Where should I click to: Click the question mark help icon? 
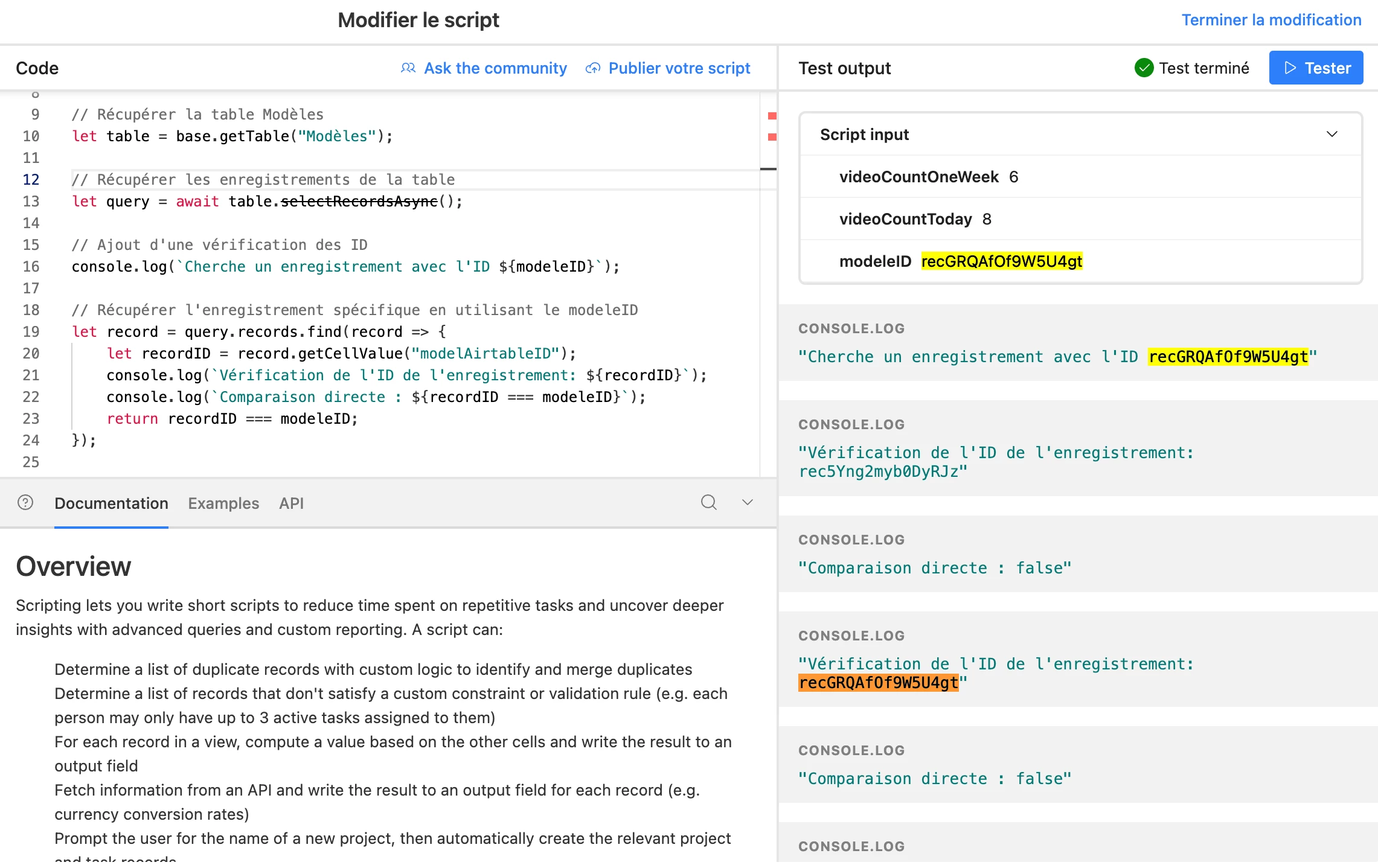tap(25, 502)
